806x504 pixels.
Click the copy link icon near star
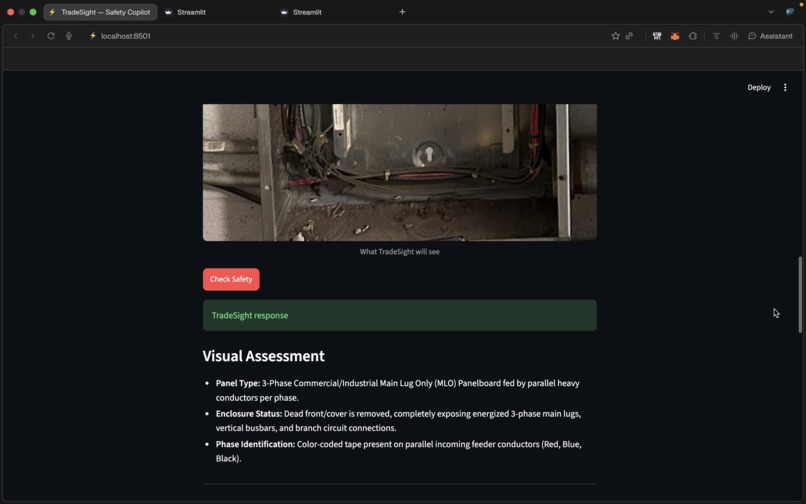click(x=629, y=36)
